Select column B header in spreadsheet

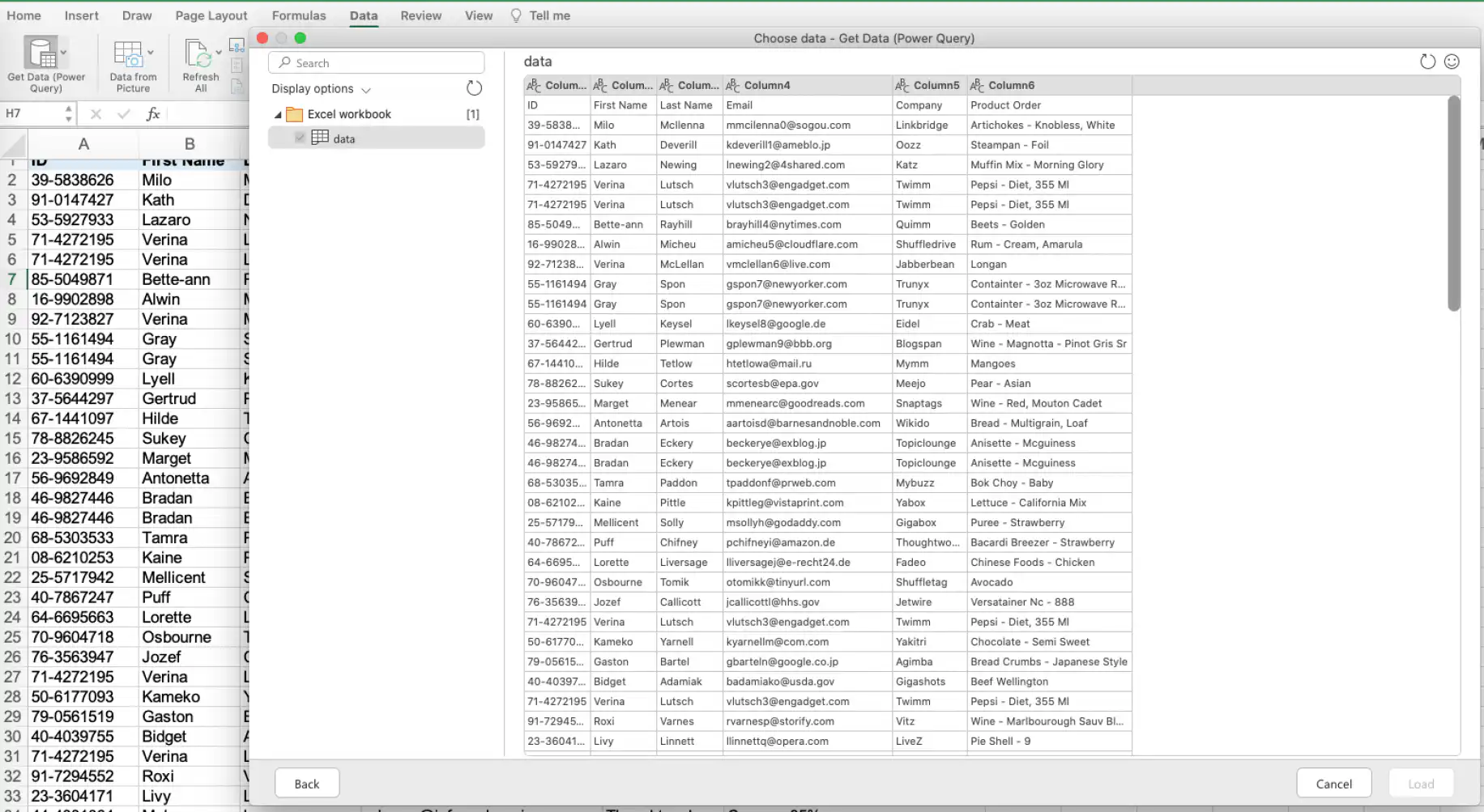(190, 144)
